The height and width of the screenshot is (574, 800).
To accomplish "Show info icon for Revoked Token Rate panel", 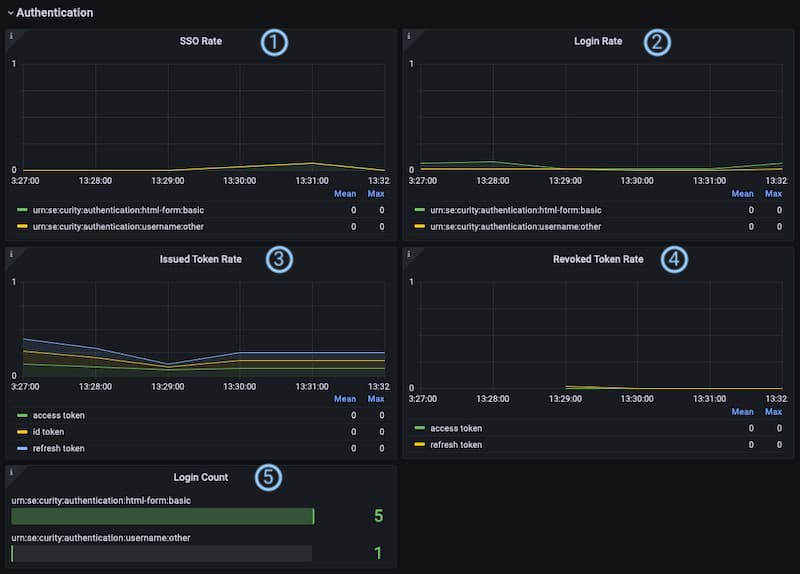I will pos(409,254).
